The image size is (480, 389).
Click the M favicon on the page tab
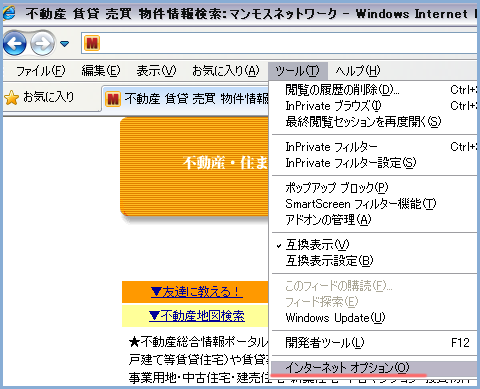pyautogui.click(x=113, y=99)
